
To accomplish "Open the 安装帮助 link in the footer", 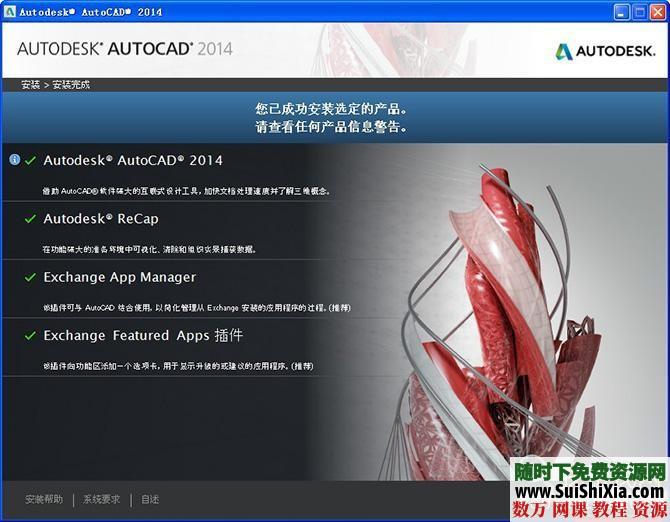I will [x=44, y=499].
